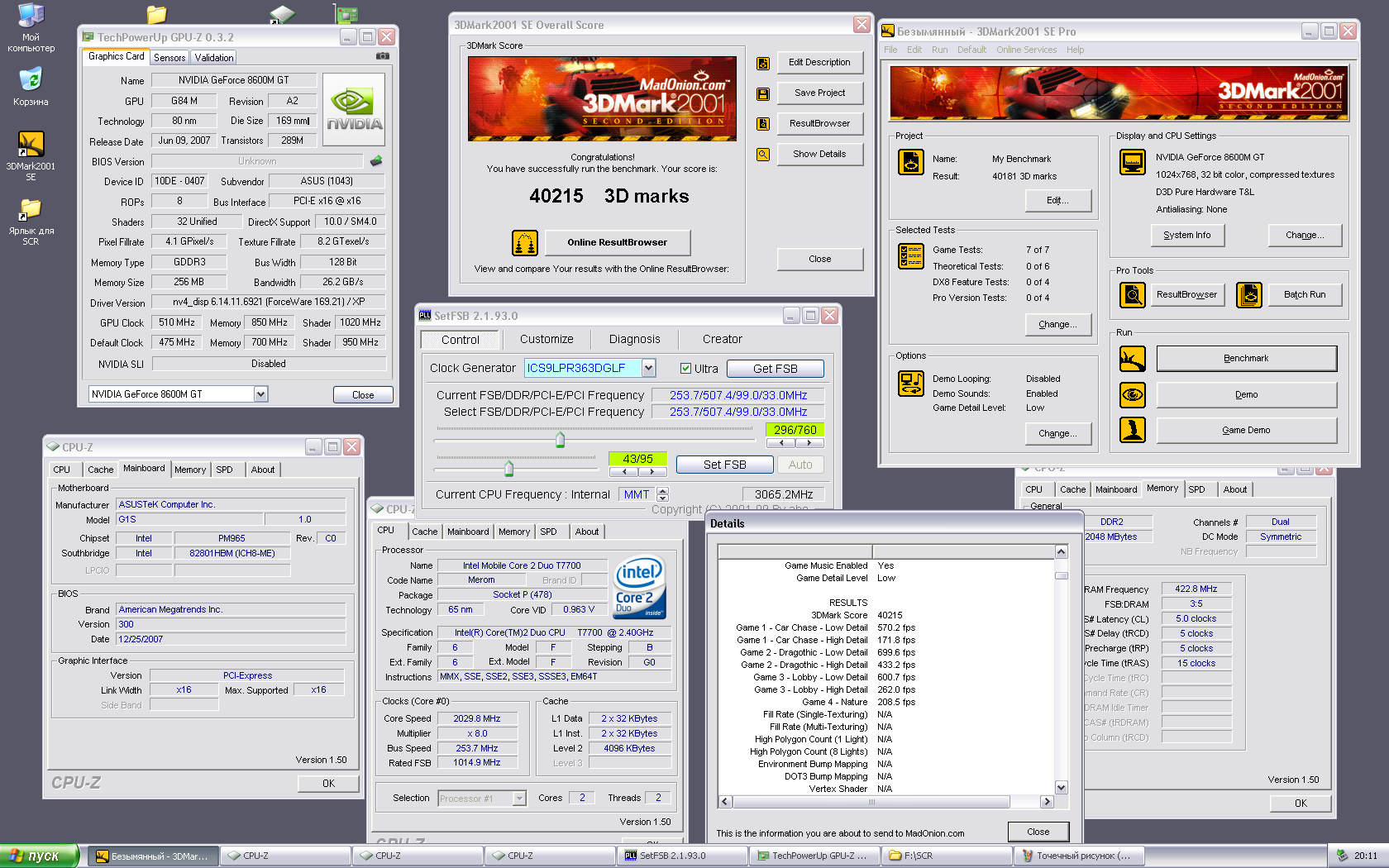Image resolution: width=1389 pixels, height=868 pixels.
Task: Click the Demo eye icon
Action: pos(1133,394)
